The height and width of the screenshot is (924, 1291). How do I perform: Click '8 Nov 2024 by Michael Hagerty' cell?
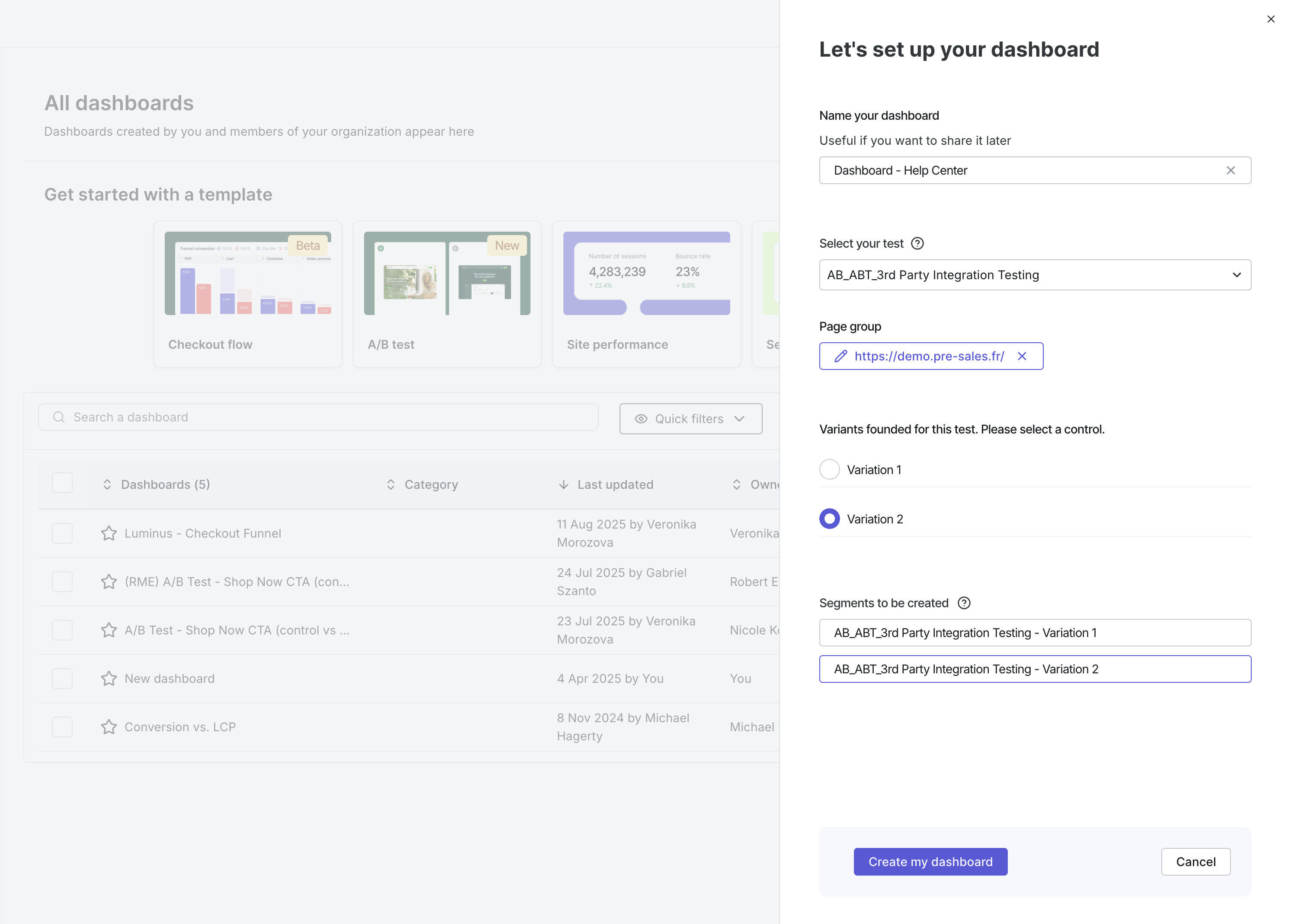pos(623,727)
